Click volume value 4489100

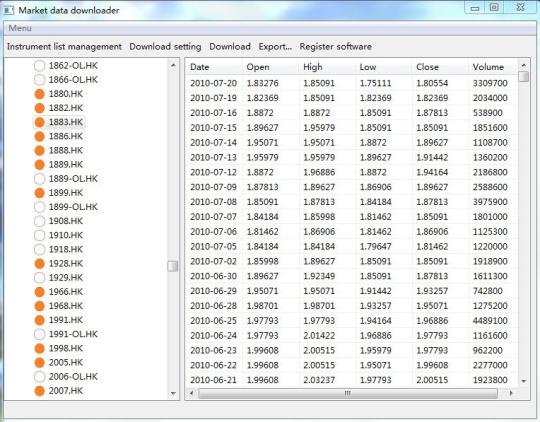tap(490, 320)
